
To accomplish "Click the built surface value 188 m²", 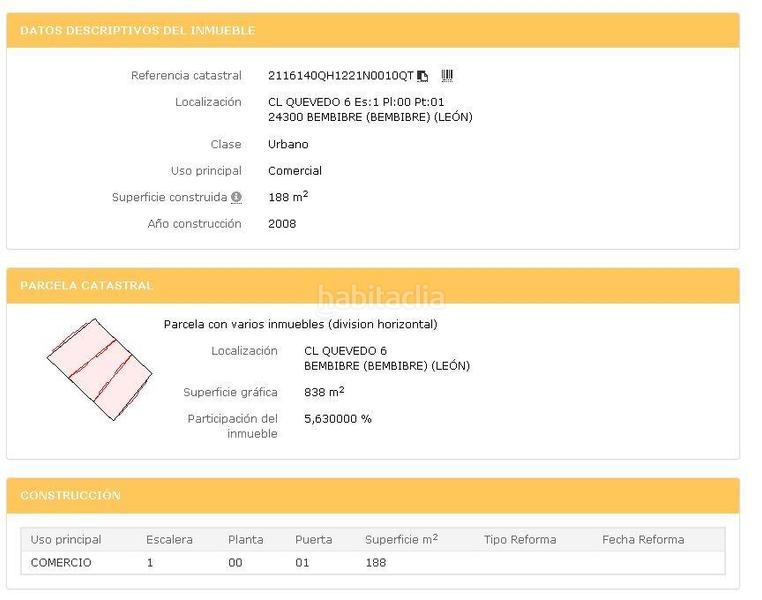I will pos(288,196).
